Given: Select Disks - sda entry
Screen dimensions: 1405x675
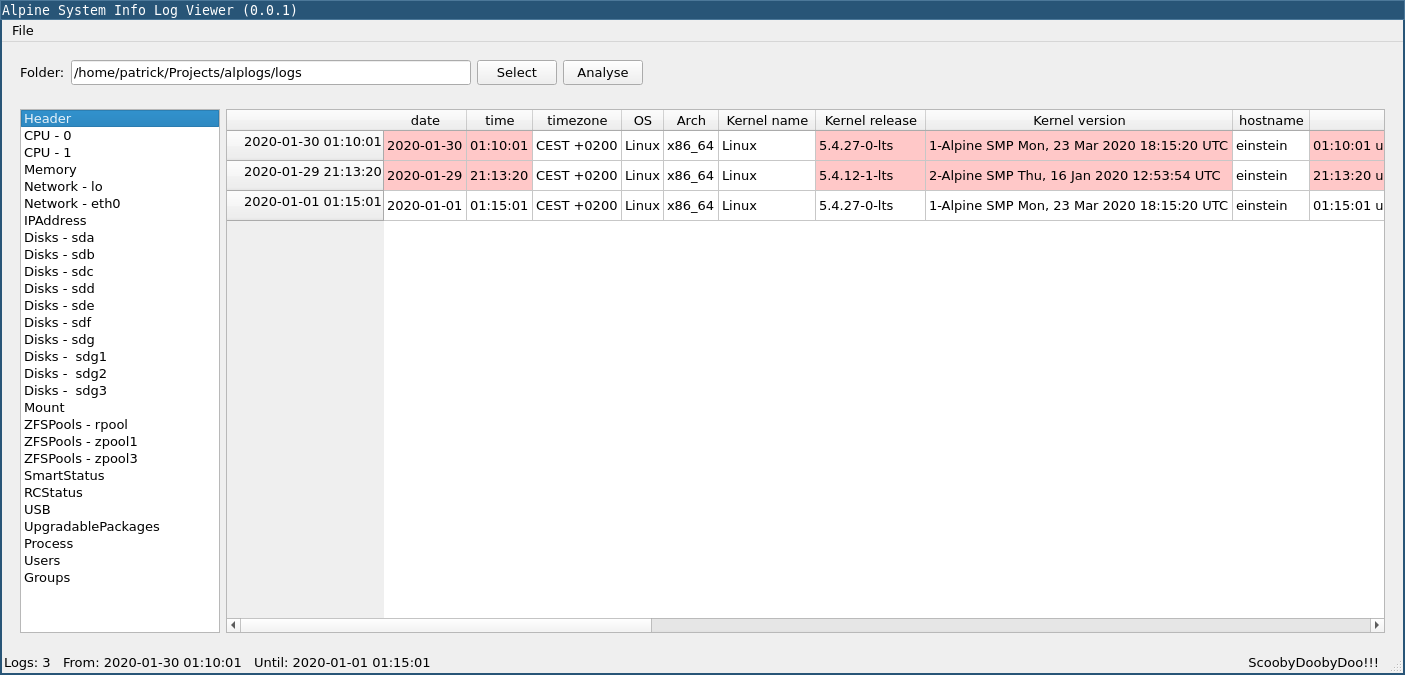Looking at the screenshot, I should tap(120, 238).
